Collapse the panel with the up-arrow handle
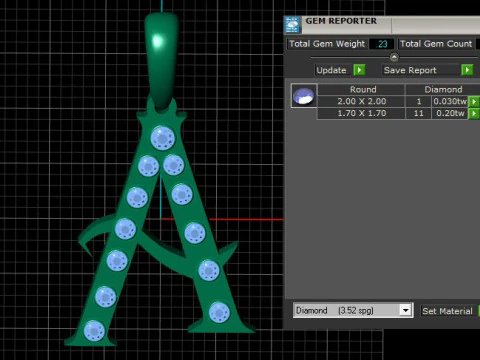The image size is (480, 360). click(394, 57)
